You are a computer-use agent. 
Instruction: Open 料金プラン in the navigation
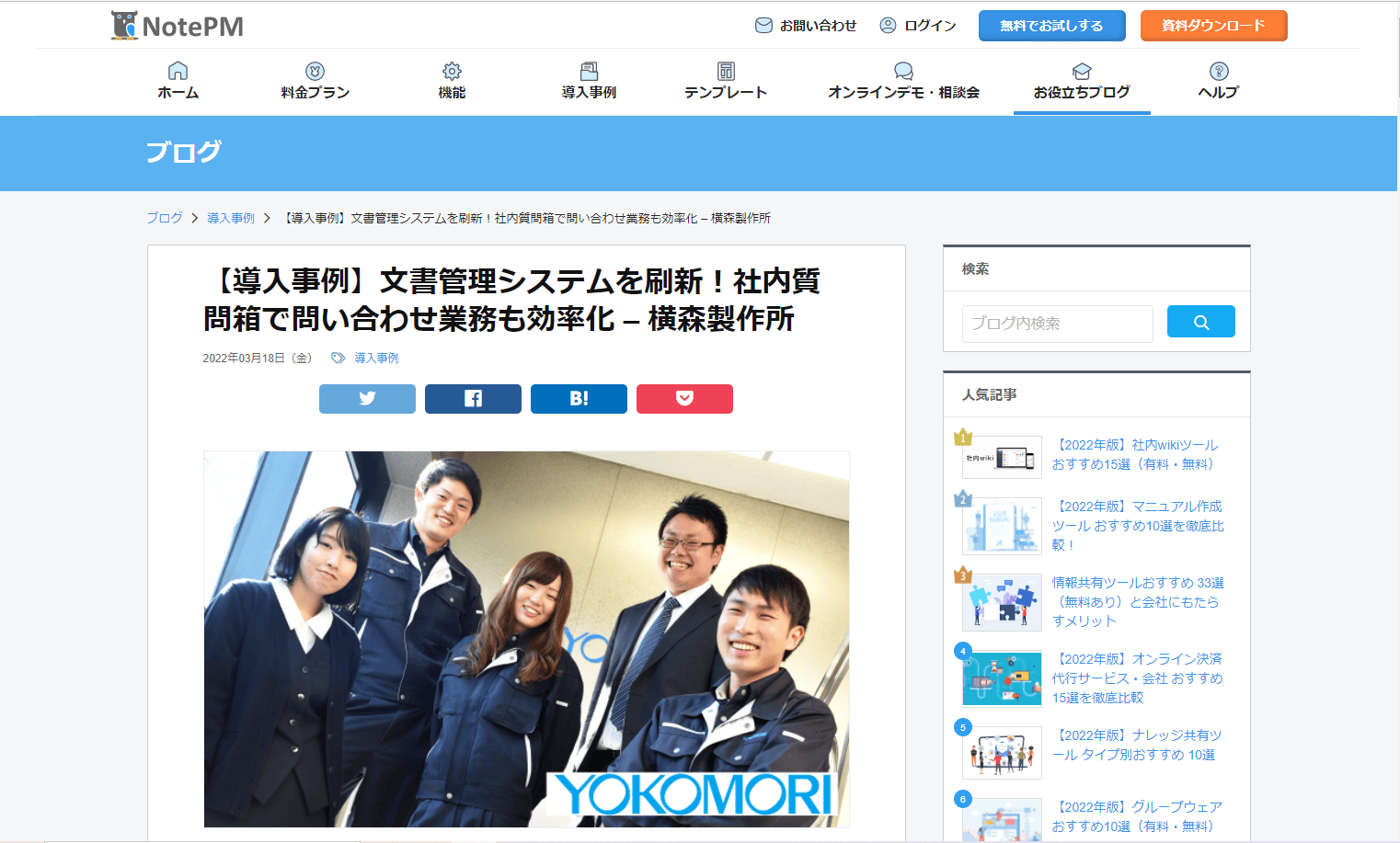(x=315, y=81)
